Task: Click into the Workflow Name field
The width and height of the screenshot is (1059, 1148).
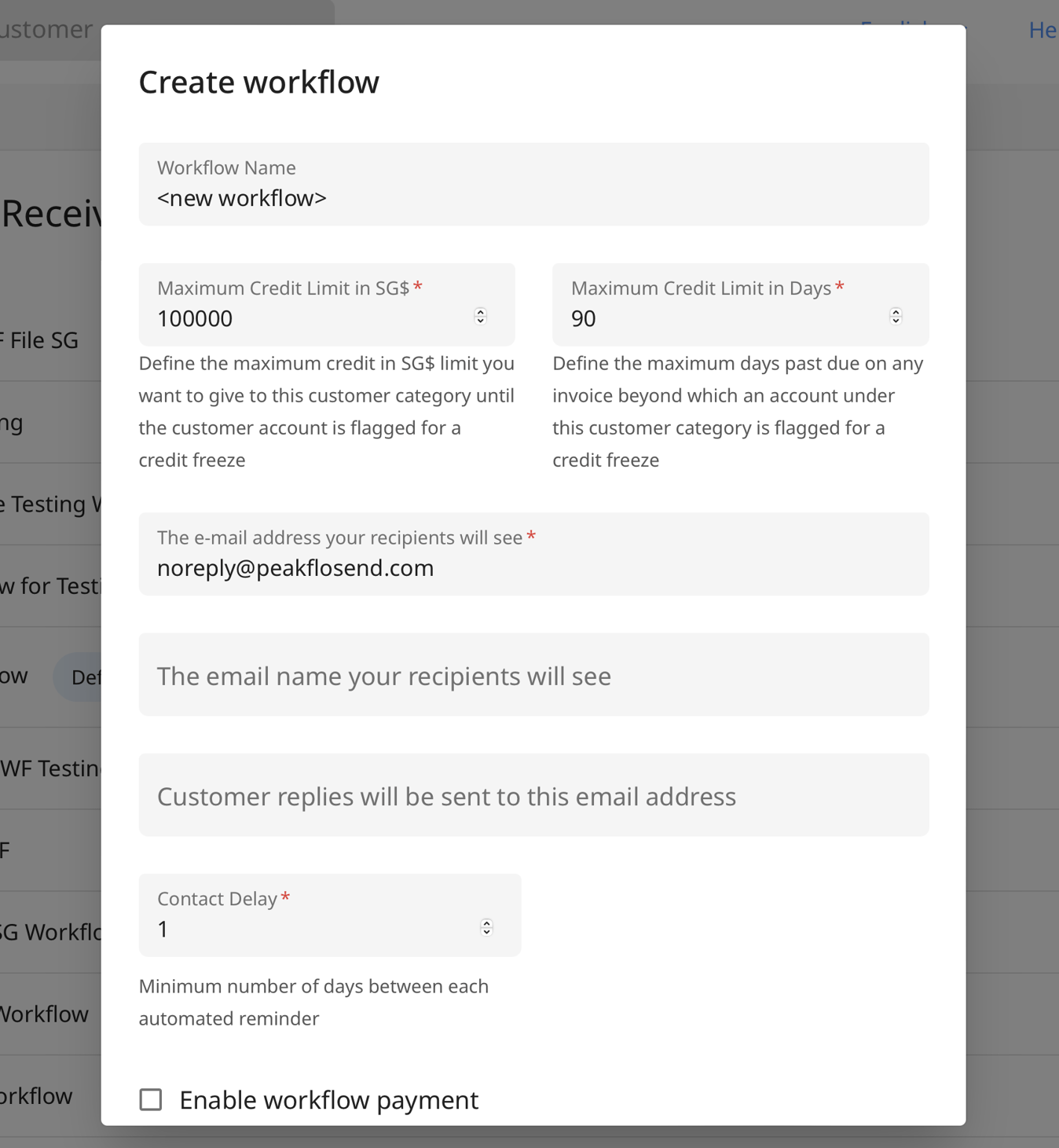Action: coord(533,198)
